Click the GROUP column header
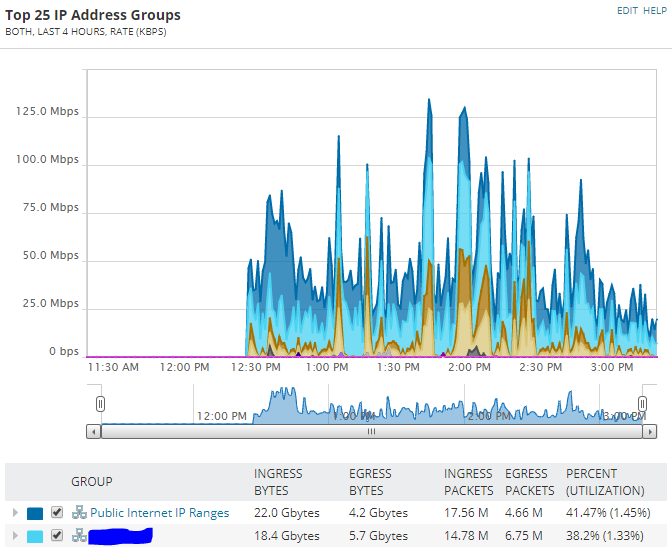This screenshot has height=549, width=672. coord(92,481)
